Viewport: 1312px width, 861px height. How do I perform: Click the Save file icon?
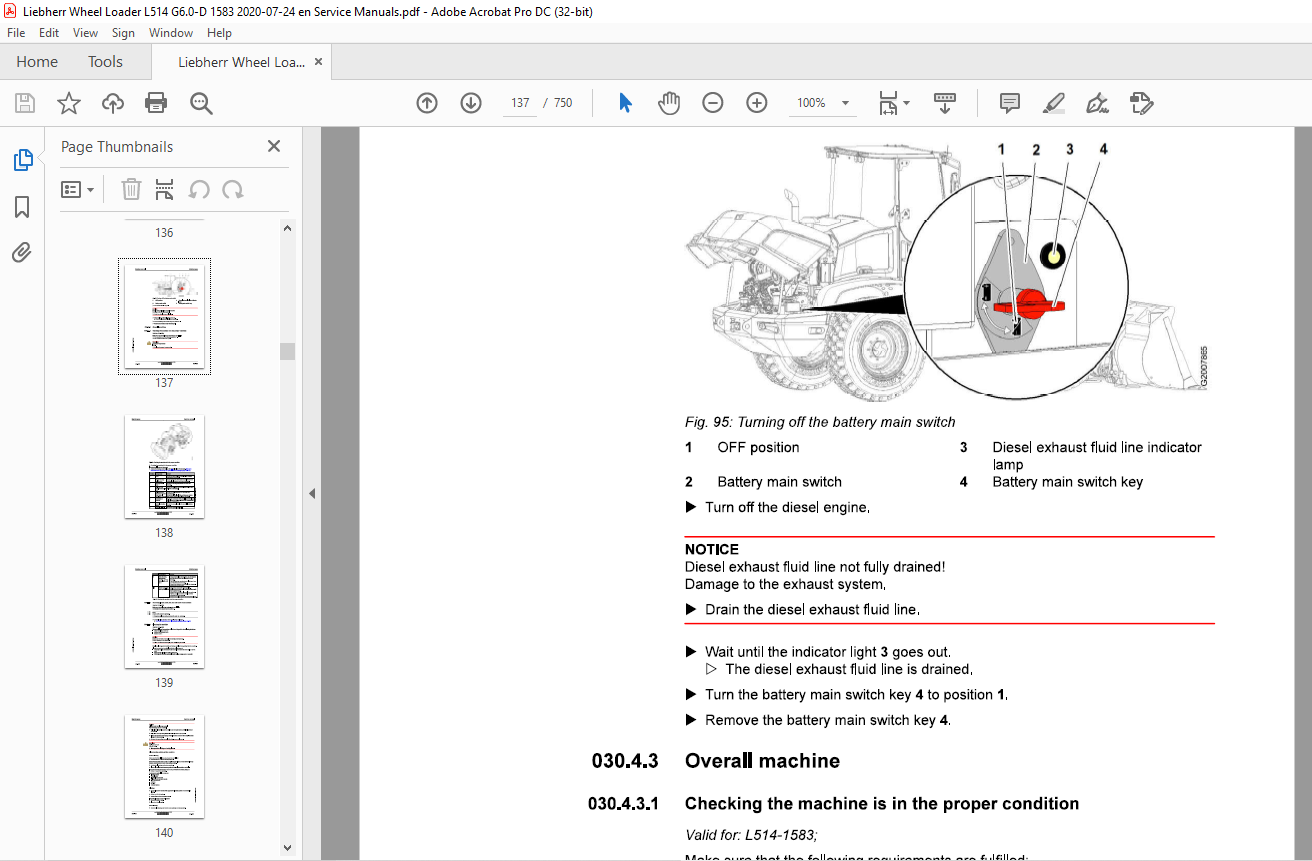(x=25, y=103)
